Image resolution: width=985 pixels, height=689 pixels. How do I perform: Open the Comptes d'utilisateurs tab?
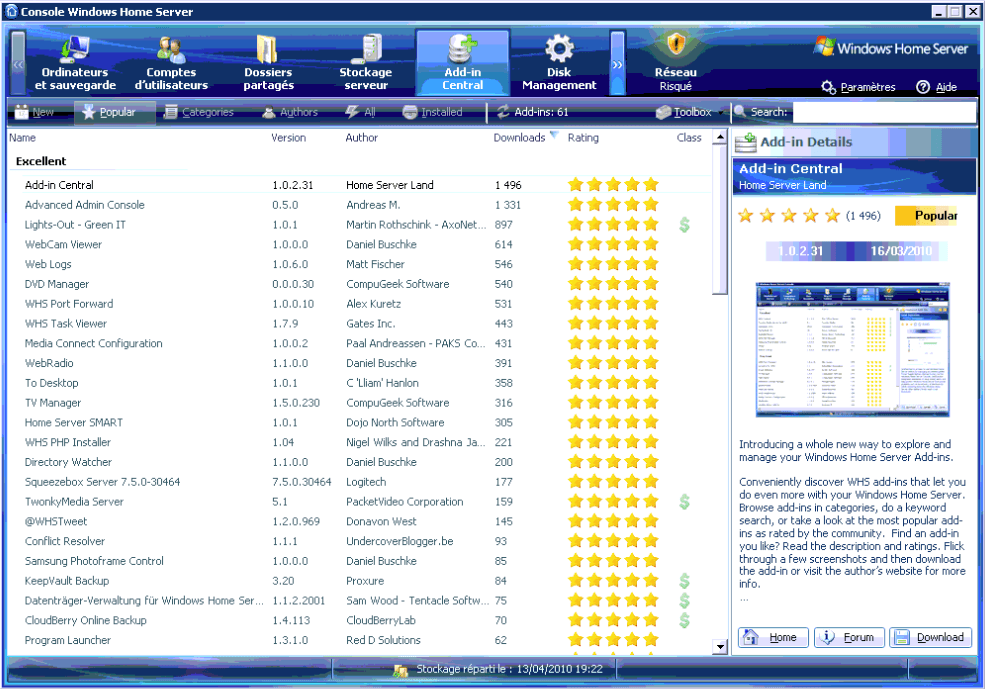(x=171, y=63)
